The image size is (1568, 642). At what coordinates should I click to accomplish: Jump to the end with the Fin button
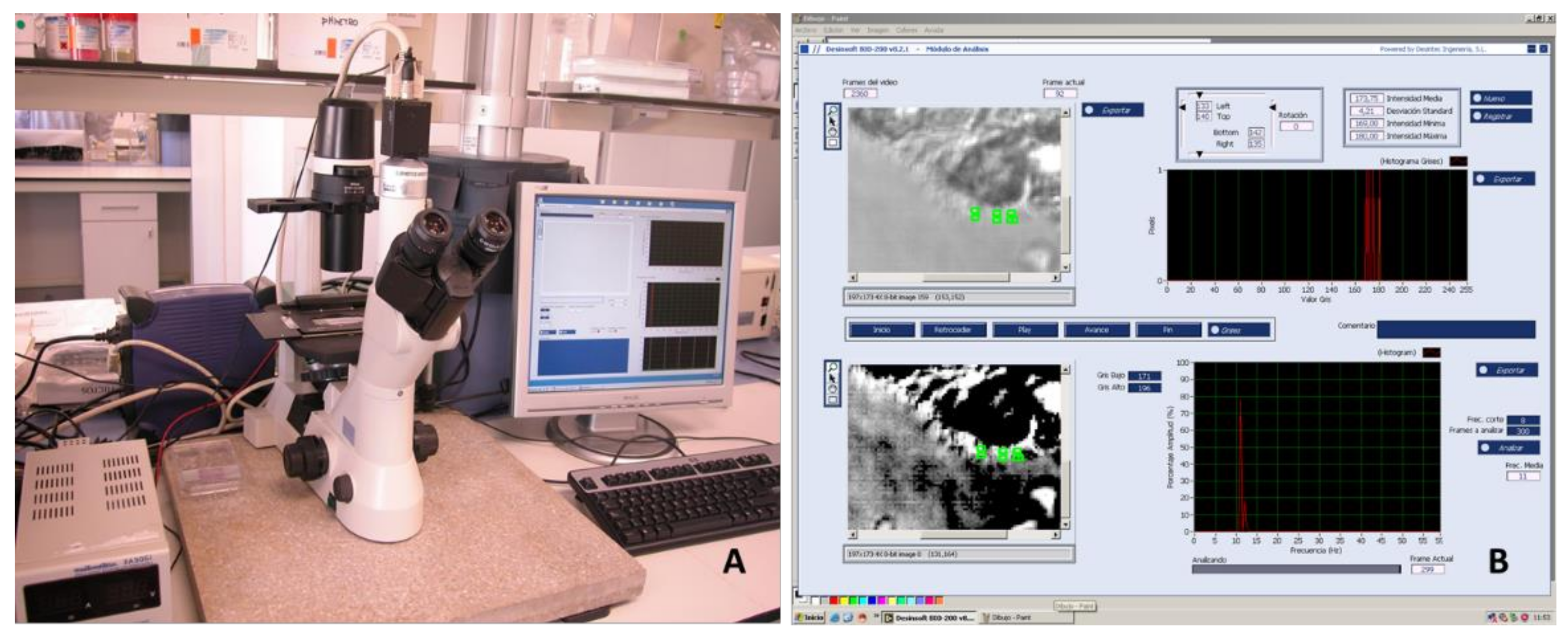coord(1168,329)
